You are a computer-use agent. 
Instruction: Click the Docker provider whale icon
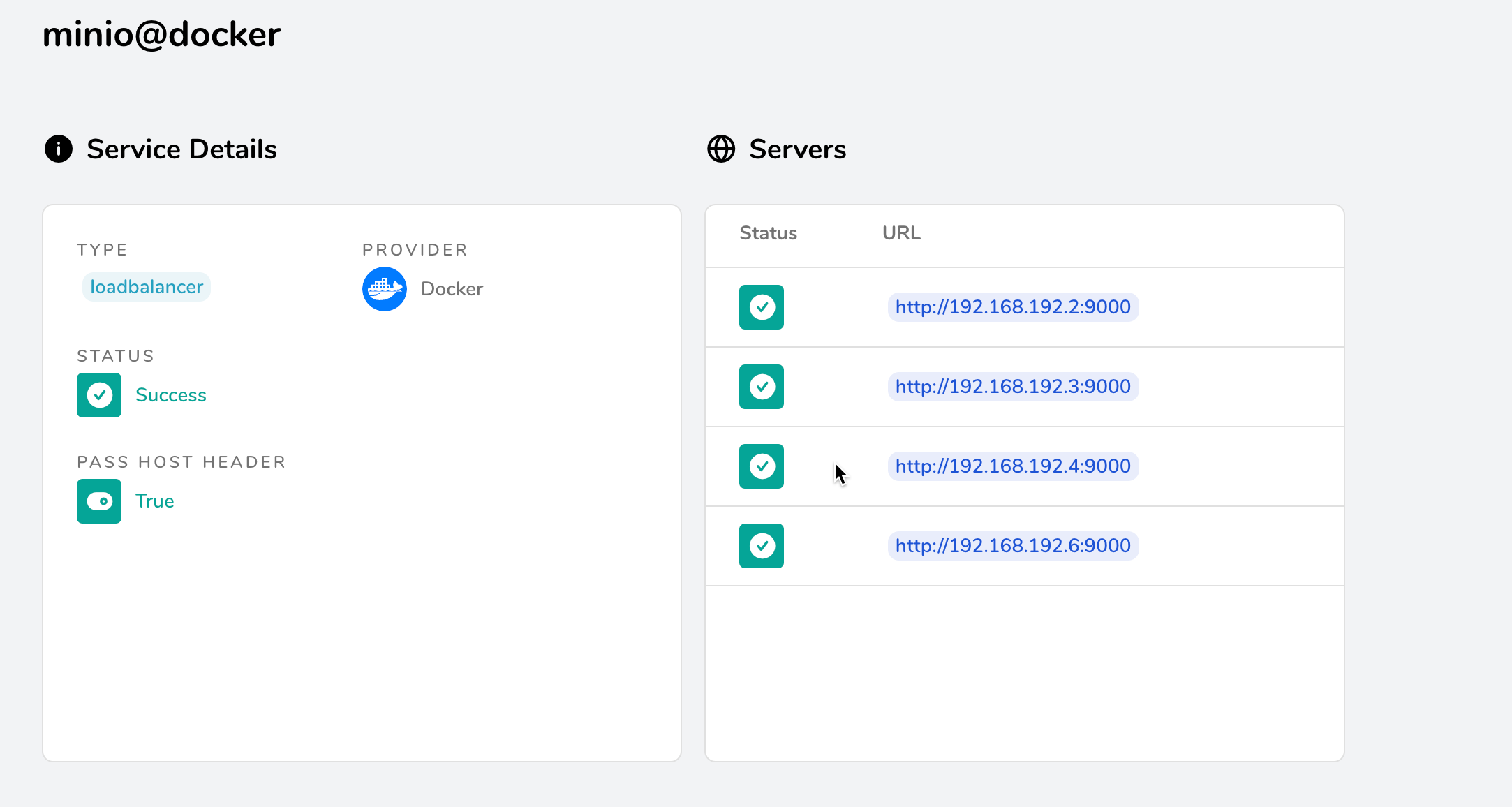384,289
